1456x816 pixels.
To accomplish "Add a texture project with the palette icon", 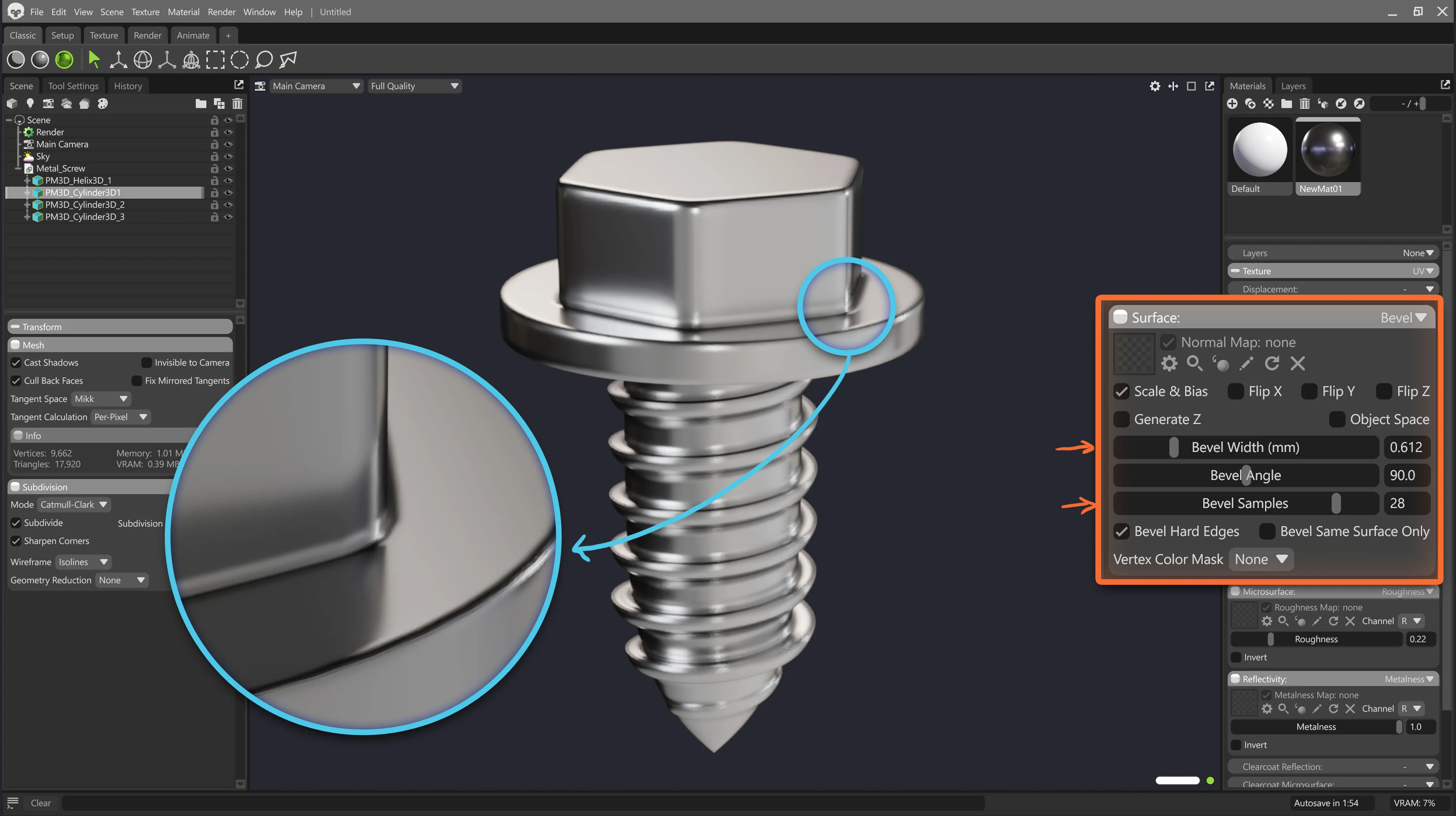I will [102, 104].
